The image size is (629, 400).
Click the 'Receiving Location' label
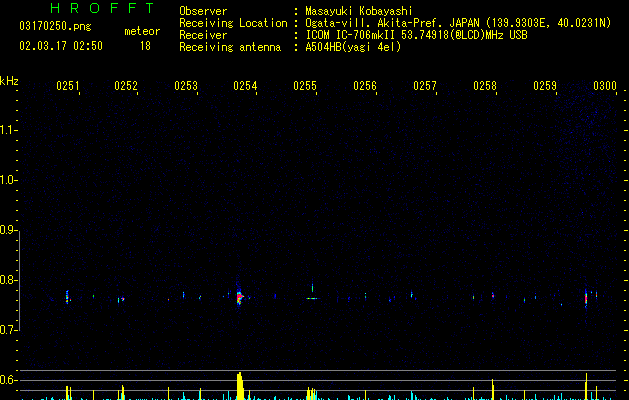[x=233, y=23]
